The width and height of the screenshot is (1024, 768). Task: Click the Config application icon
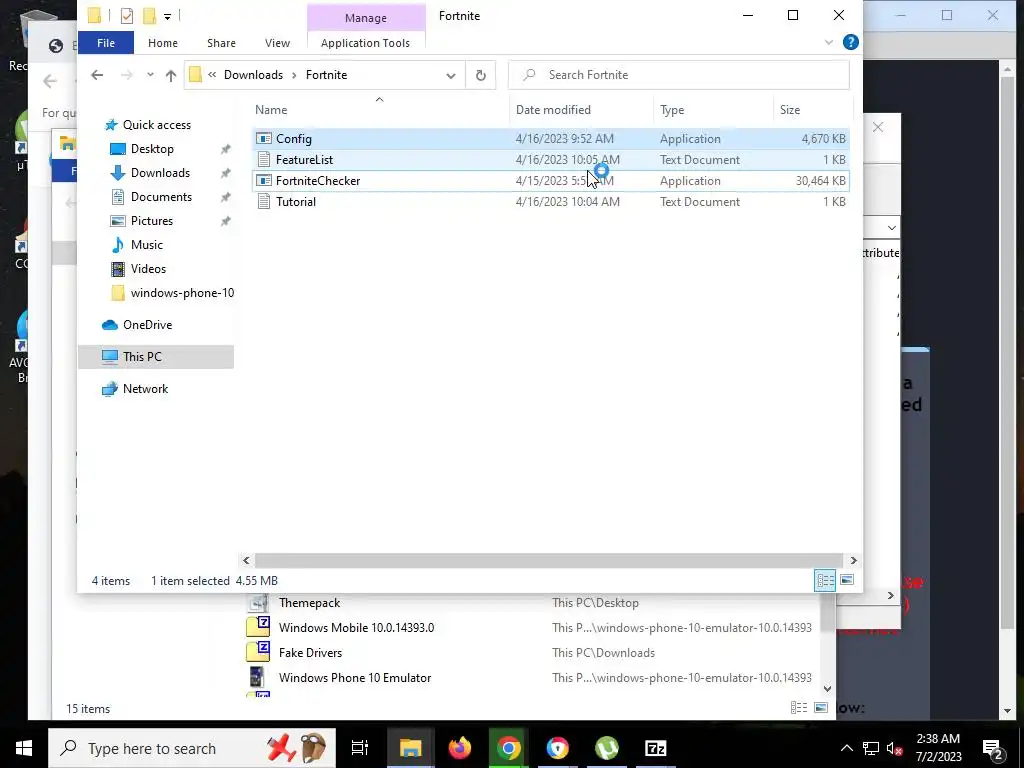click(264, 138)
